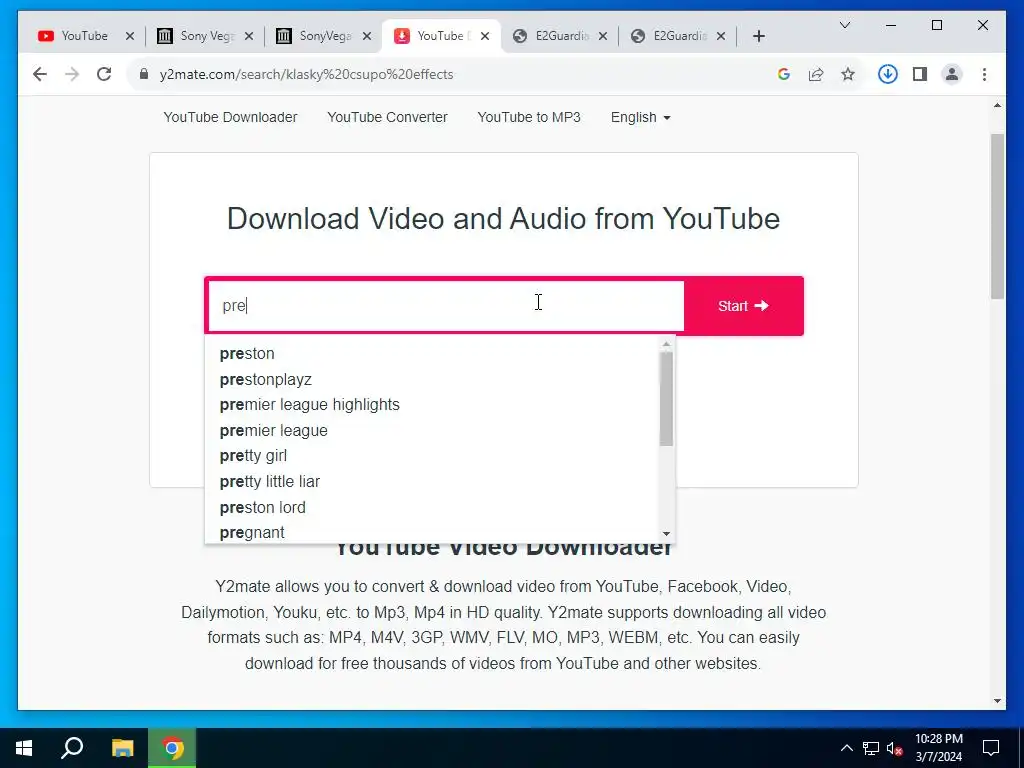Screen dimensions: 1024x768
Task: Close the first Sony Vegas tab
Action: pos(248,36)
